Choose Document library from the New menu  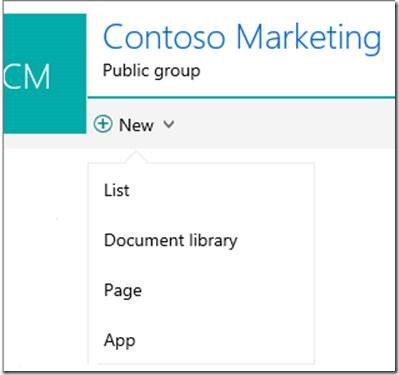pyautogui.click(x=201, y=240)
